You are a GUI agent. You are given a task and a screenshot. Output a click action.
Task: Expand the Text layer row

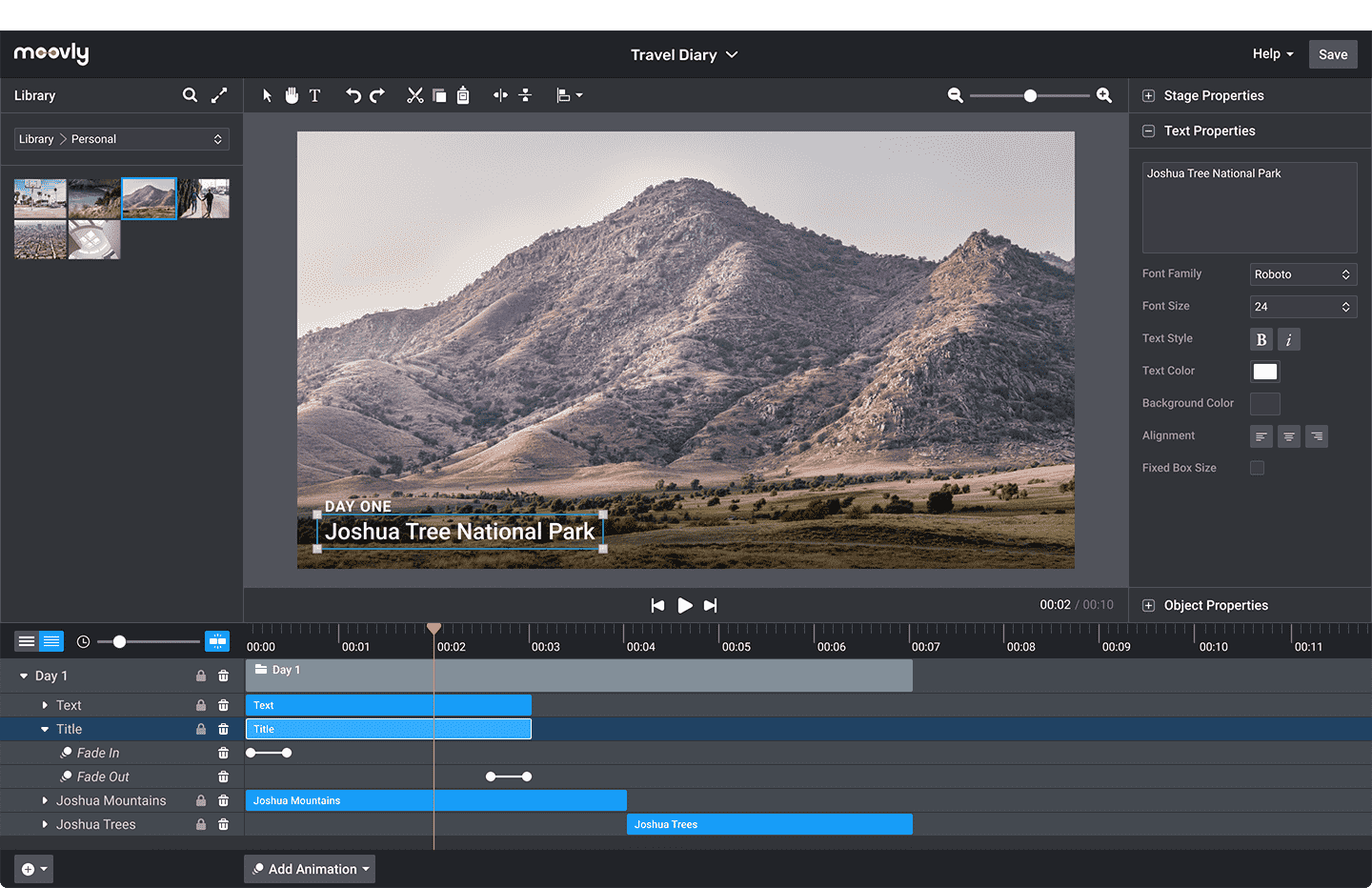tap(45, 705)
